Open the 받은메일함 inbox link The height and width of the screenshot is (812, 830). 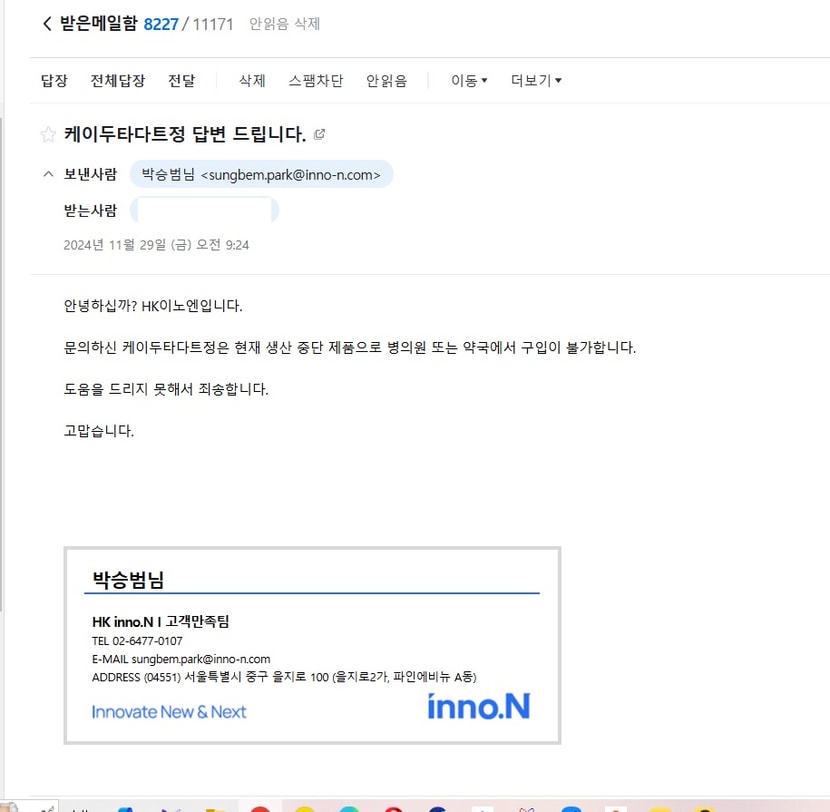pos(98,24)
